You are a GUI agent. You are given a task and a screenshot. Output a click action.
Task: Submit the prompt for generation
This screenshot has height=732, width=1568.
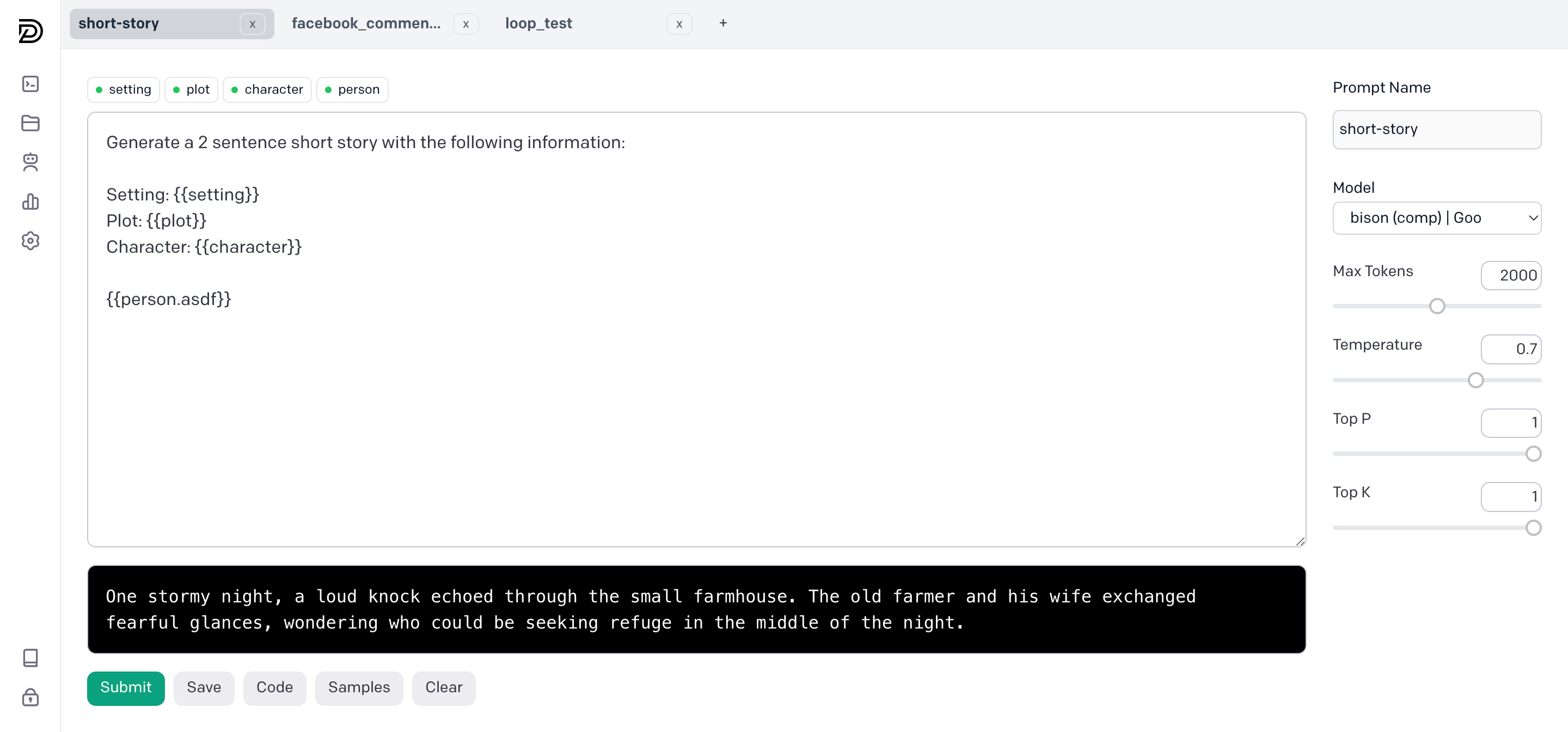pos(125,687)
